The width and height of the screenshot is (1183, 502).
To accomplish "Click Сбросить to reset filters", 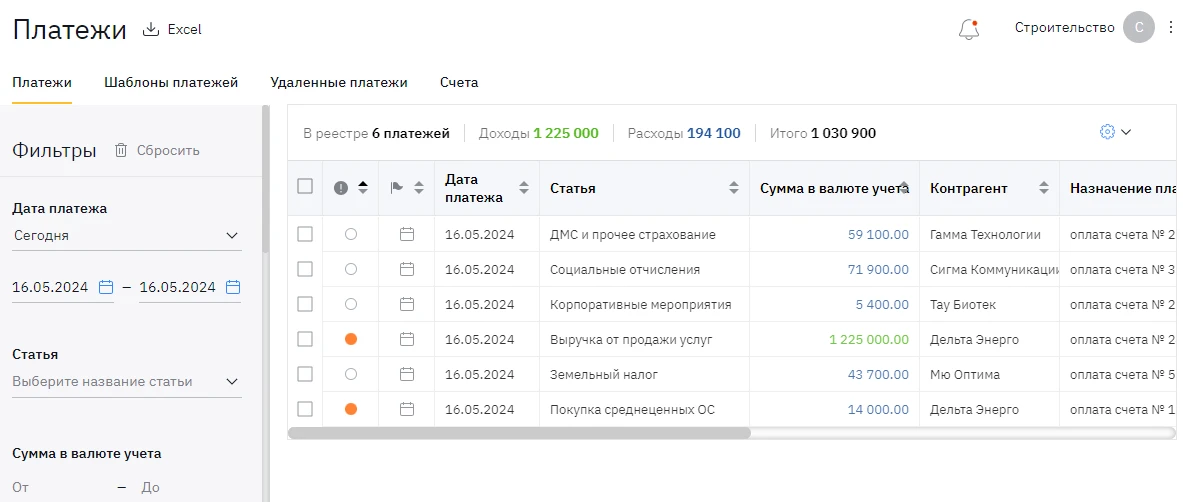I will click(158, 150).
